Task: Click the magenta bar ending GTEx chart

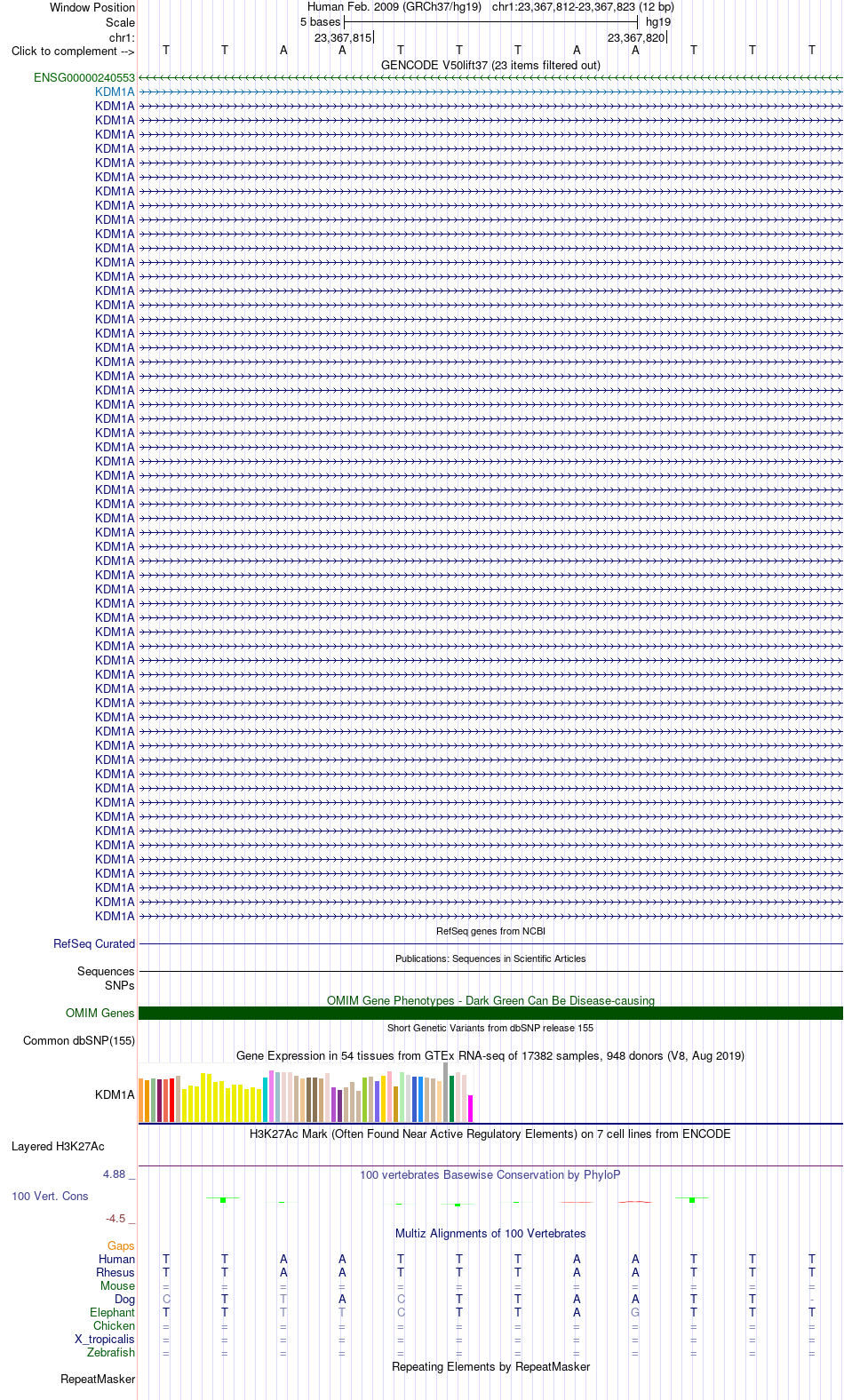Action: click(x=470, y=1109)
